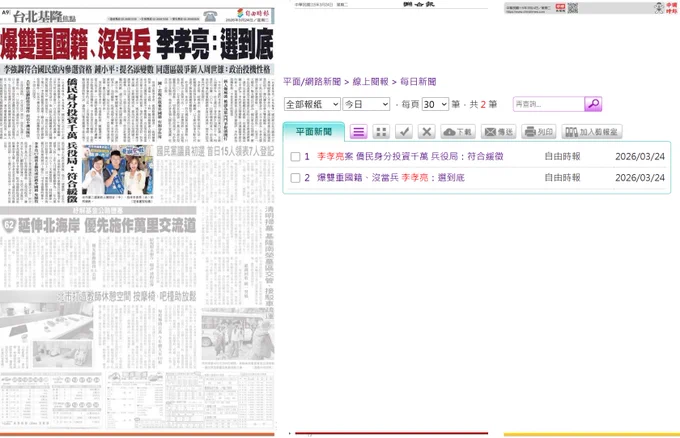Click the select-all checkmark icon
Viewport: 680px width, 438px height.
click(404, 132)
